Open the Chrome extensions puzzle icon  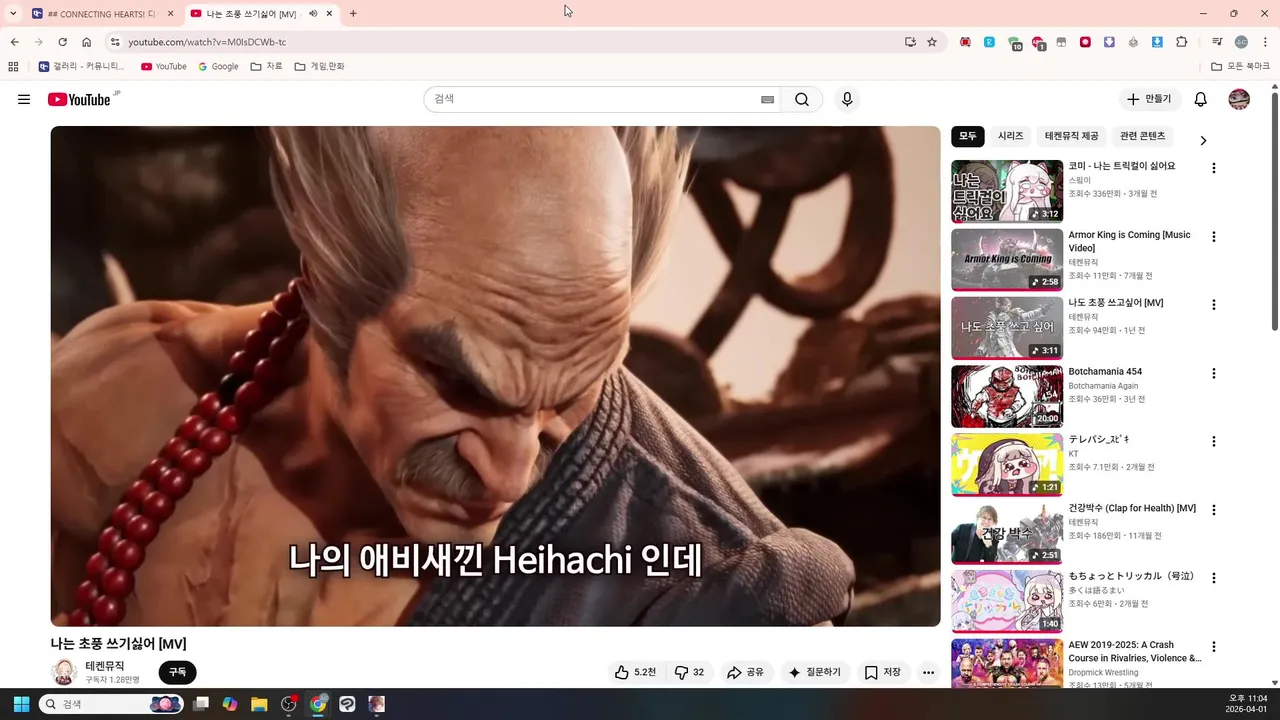(x=1182, y=42)
